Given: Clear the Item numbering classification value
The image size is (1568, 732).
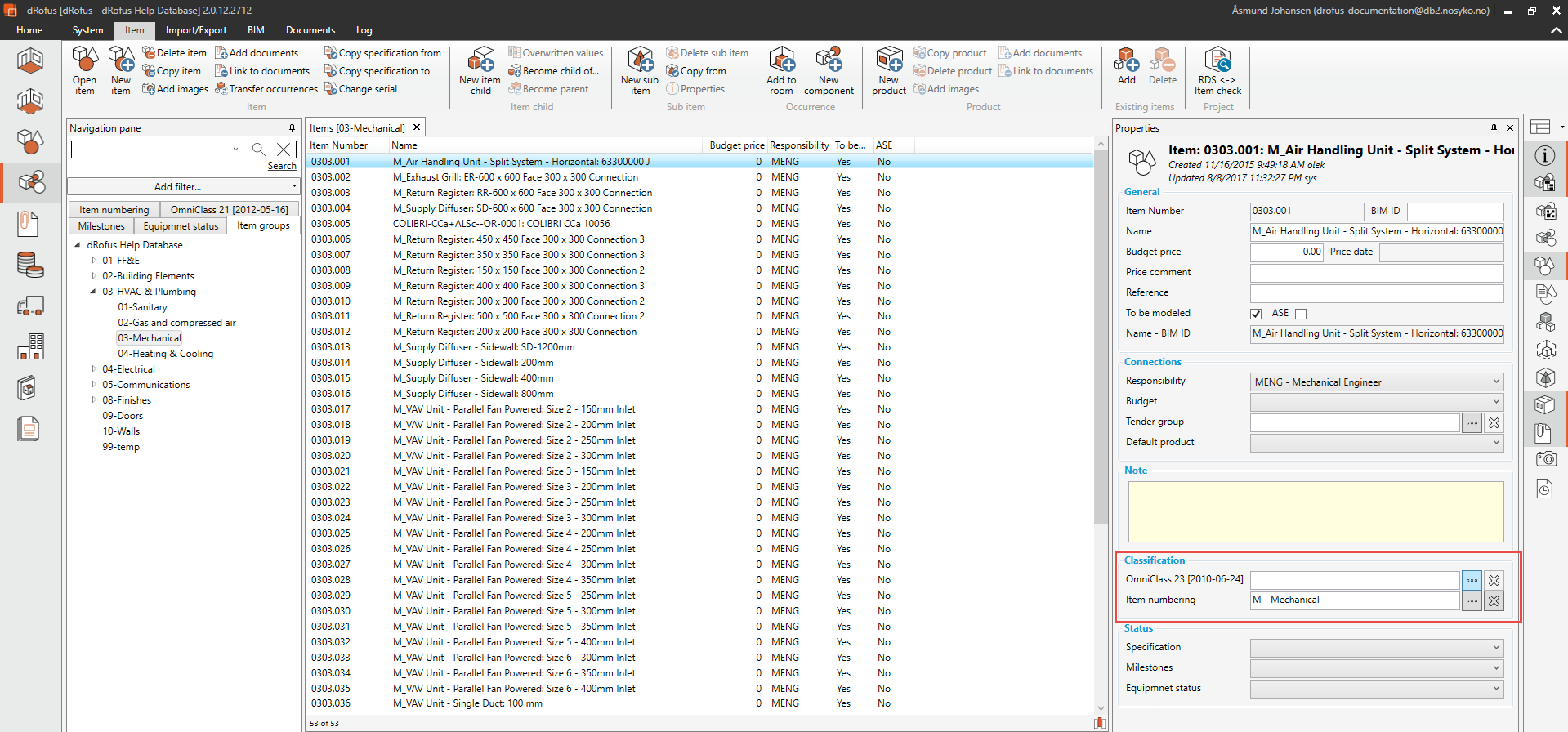Looking at the screenshot, I should pos(1494,600).
